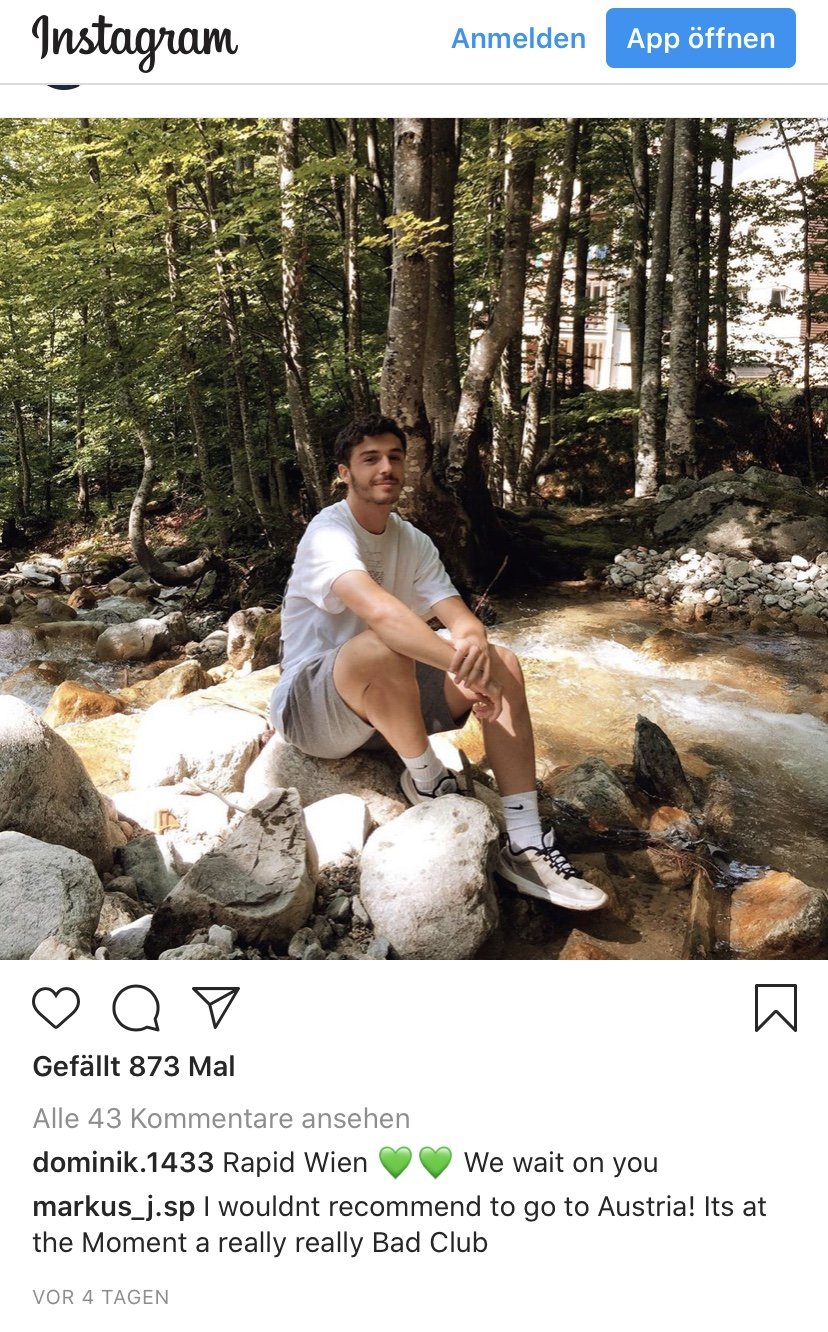The width and height of the screenshot is (828, 1332).
Task: Click the Anmelden login link
Action: tap(518, 39)
